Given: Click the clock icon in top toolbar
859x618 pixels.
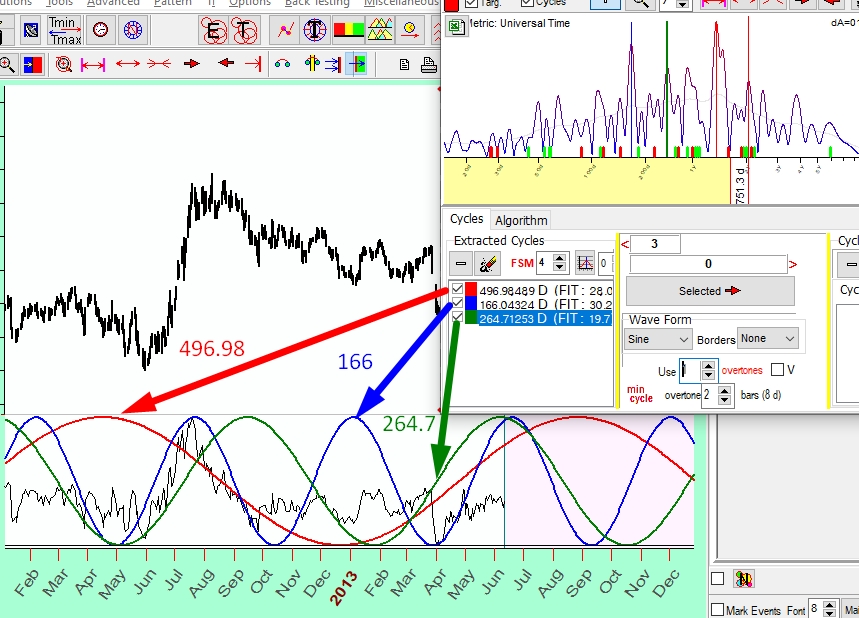Looking at the screenshot, I should [x=100, y=30].
